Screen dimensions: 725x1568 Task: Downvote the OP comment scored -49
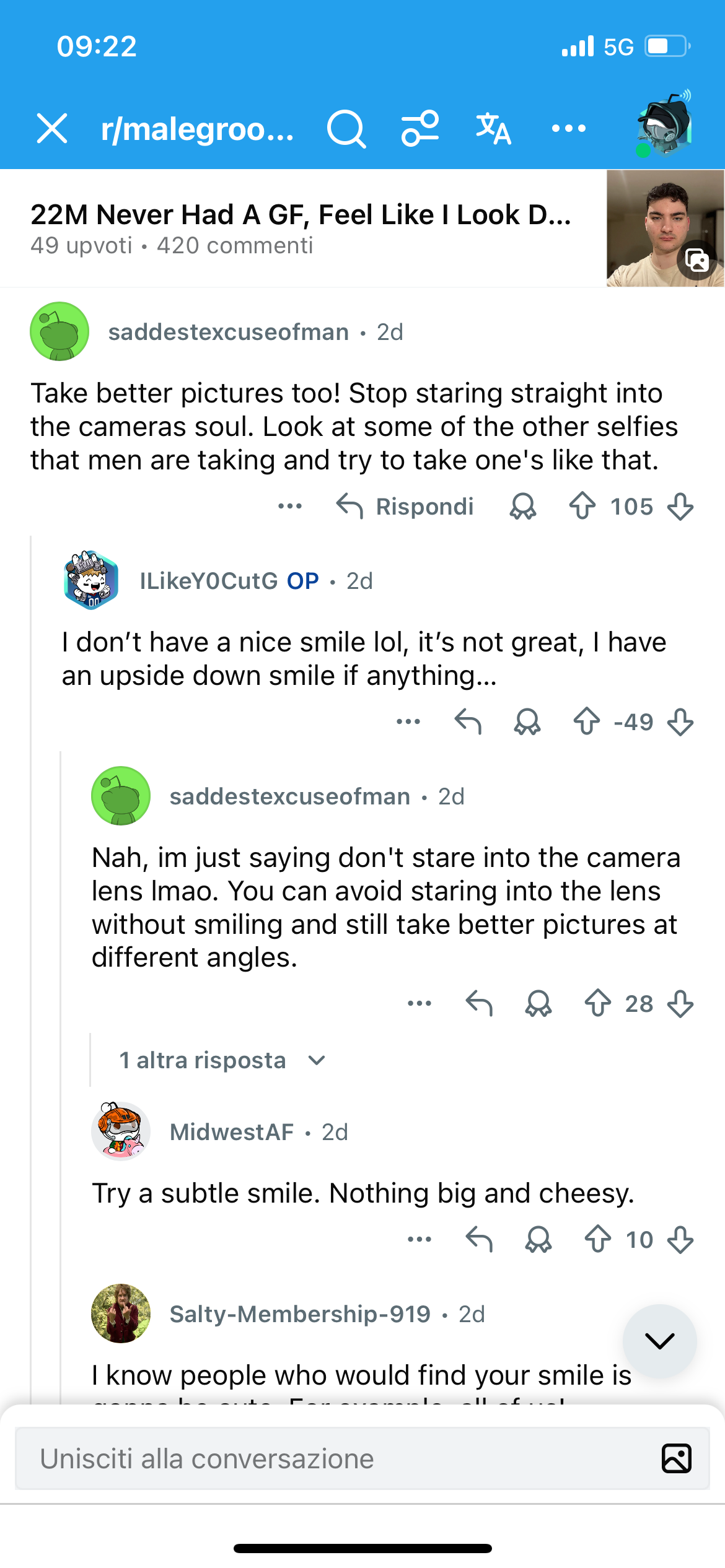coord(680,721)
